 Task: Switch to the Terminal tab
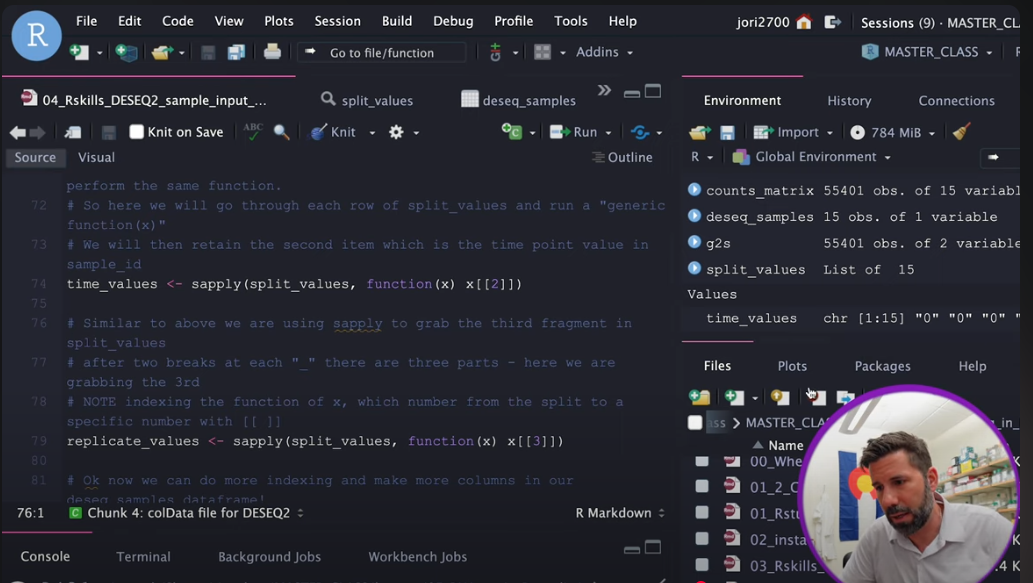[143, 557]
